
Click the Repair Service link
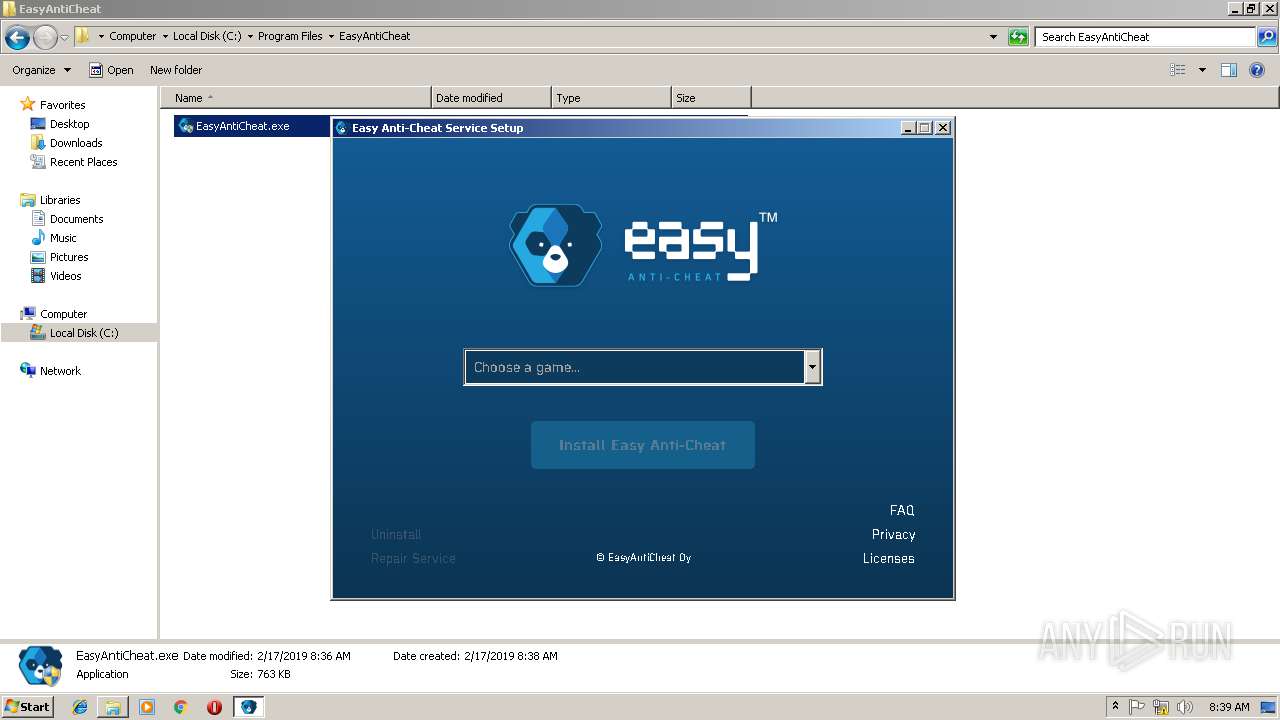pyautogui.click(x=413, y=558)
